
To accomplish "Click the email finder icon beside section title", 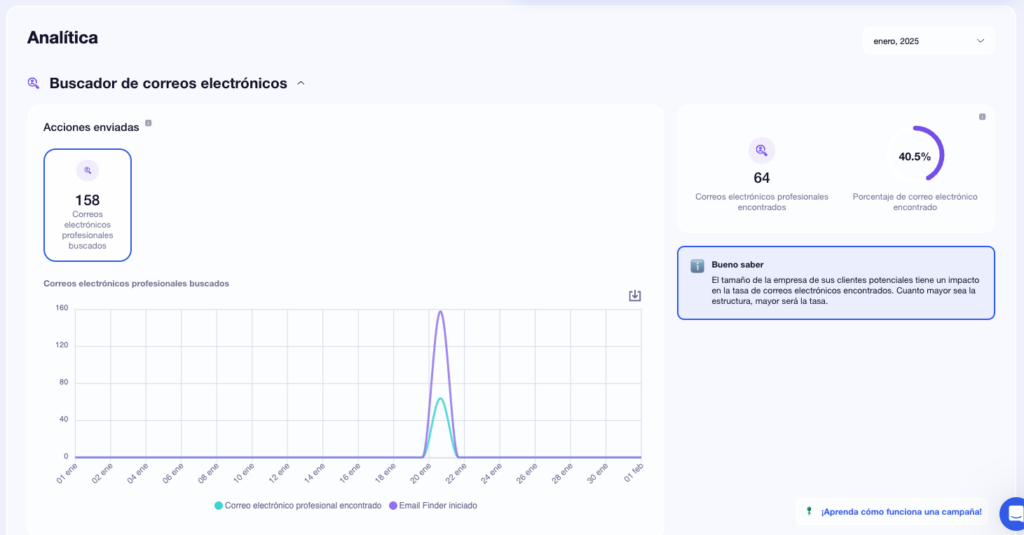I will 34,84.
